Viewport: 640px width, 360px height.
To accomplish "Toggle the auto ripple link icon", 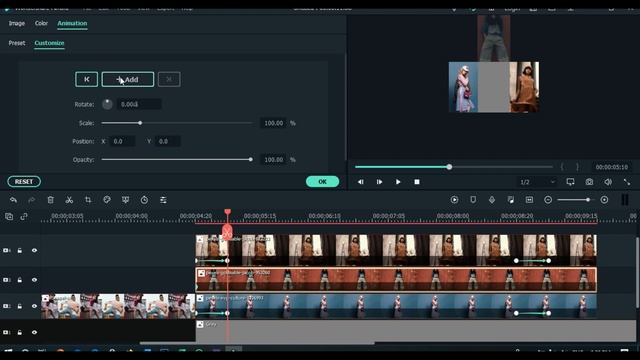I will pyautogui.click(x=24, y=216).
